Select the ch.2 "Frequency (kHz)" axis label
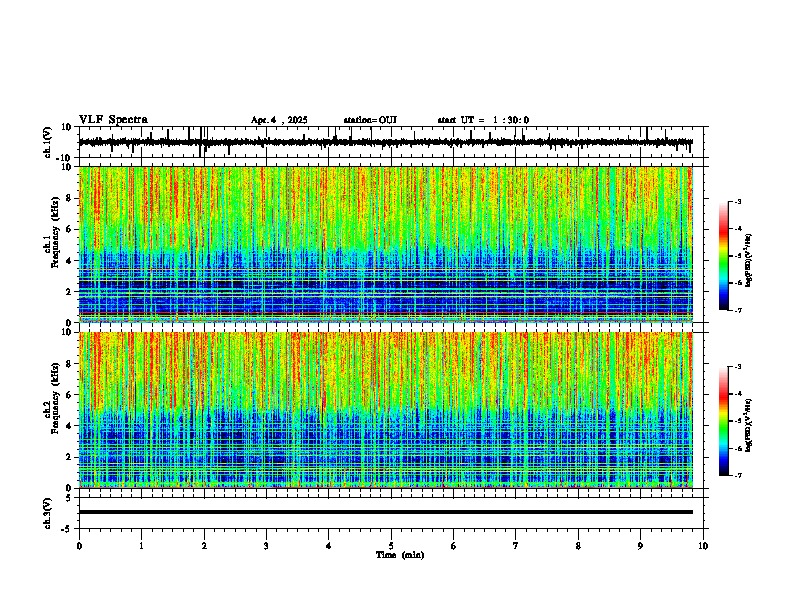This screenshot has height=612, width=792. (x=55, y=398)
